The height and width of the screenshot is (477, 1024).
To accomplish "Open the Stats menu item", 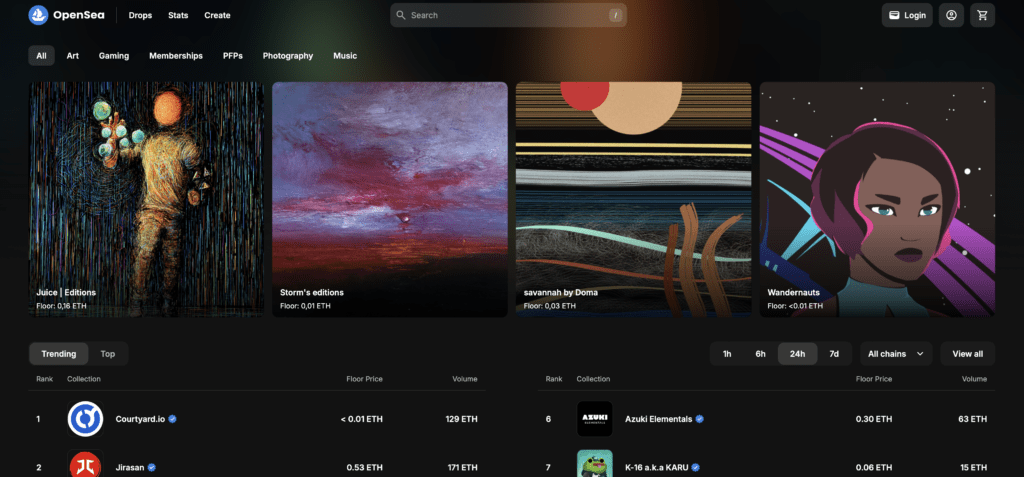I will (x=178, y=16).
